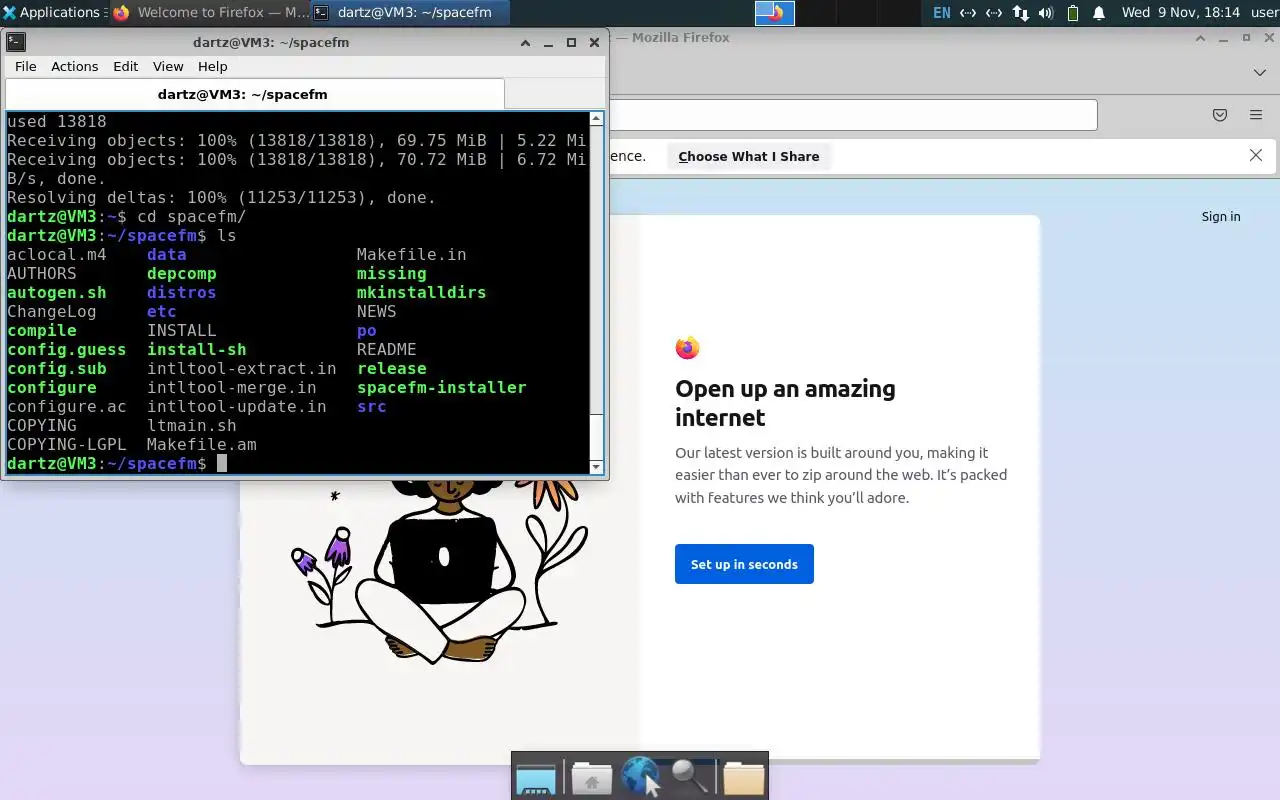Image resolution: width=1280 pixels, height=800 pixels.
Task: Click the first network connection tray icon
Action: [x=967, y=13]
